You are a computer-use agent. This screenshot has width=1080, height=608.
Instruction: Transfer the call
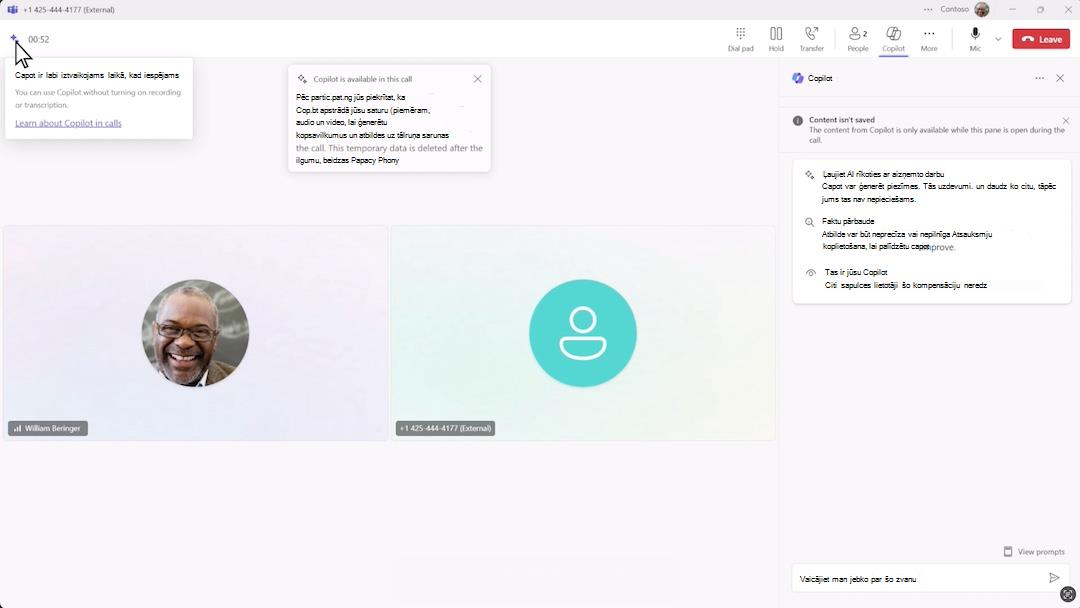click(811, 39)
